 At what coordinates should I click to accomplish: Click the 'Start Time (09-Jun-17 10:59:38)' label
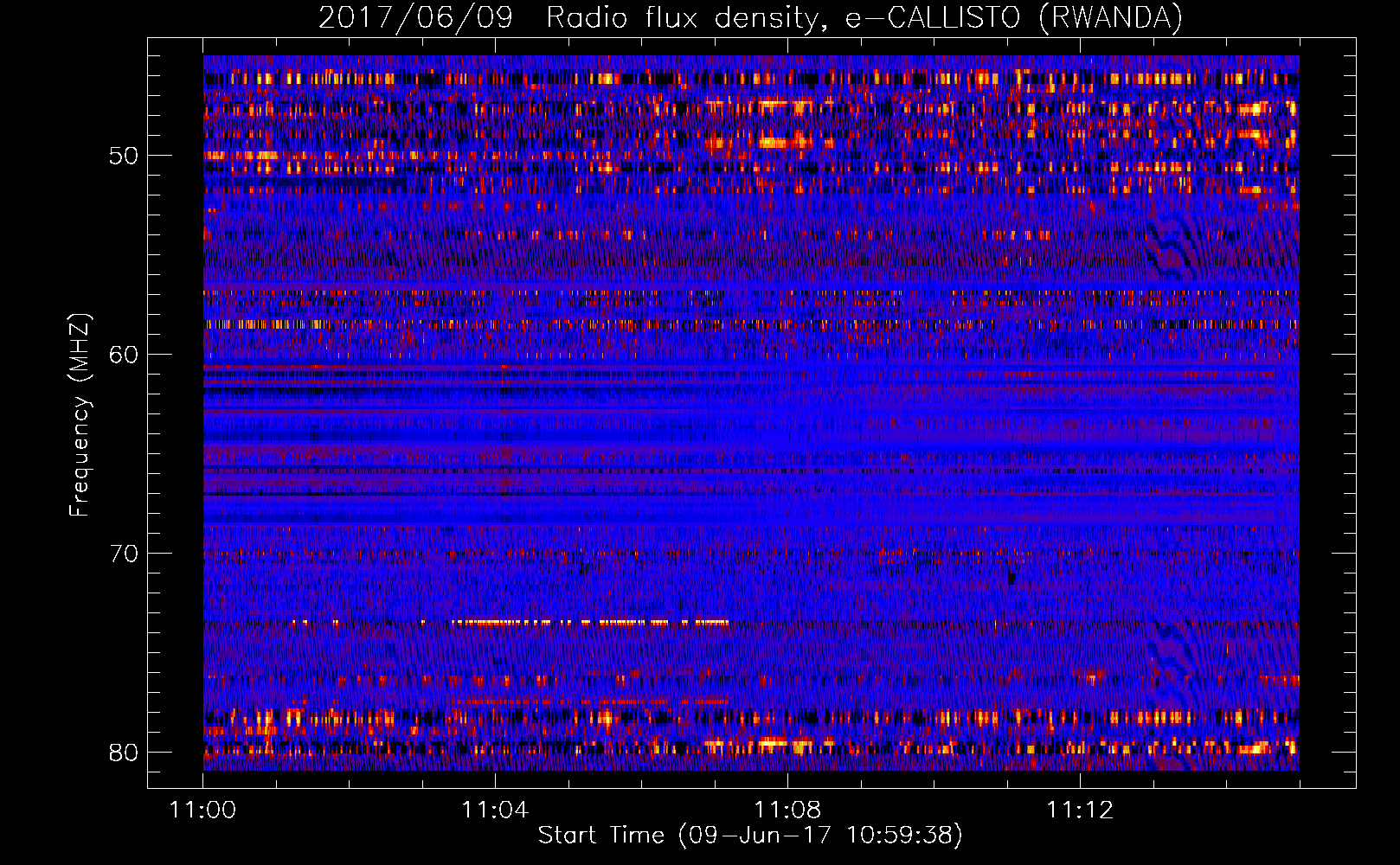(x=750, y=836)
